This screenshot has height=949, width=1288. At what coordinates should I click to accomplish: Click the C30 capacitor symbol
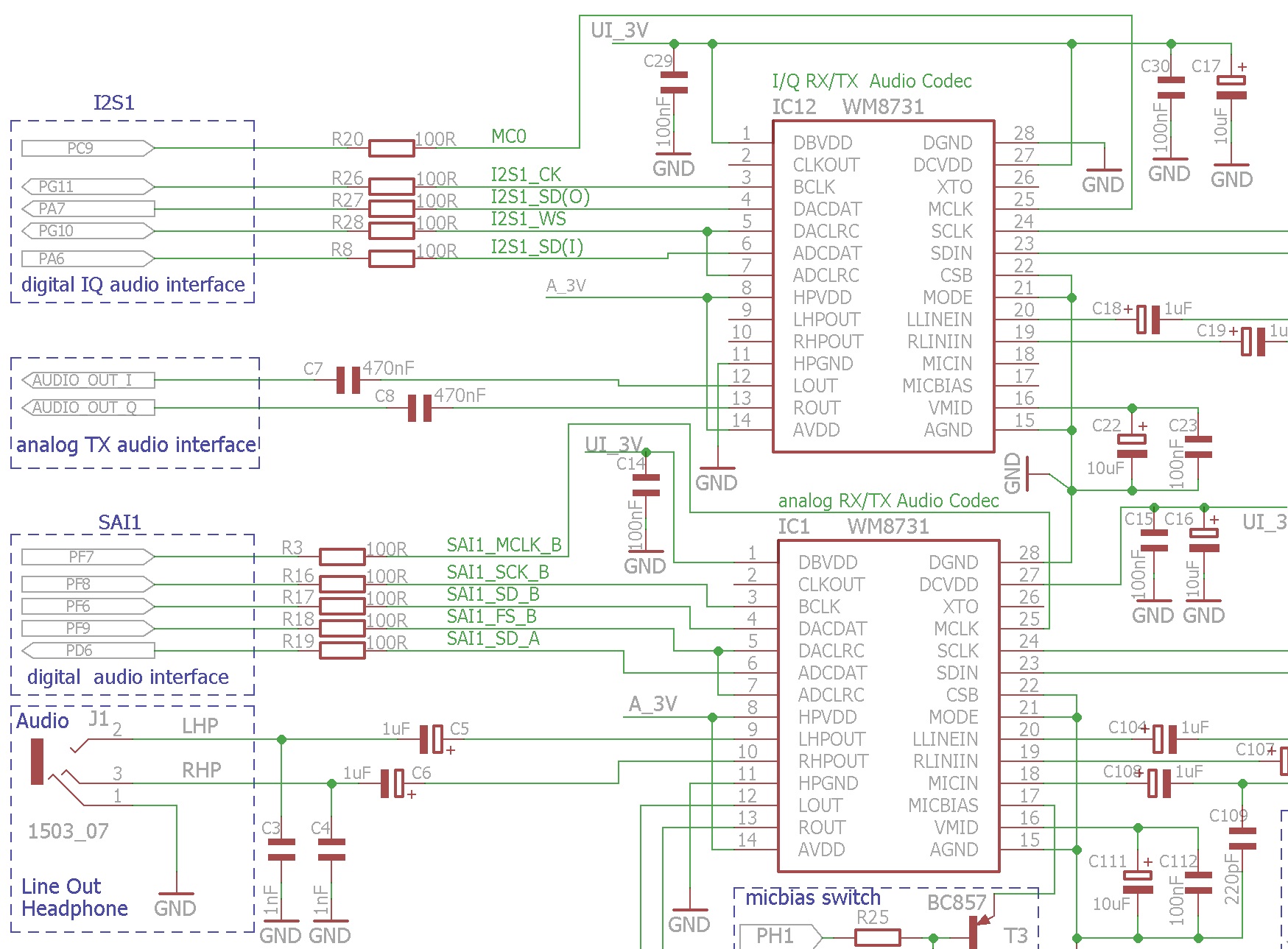1171,88
